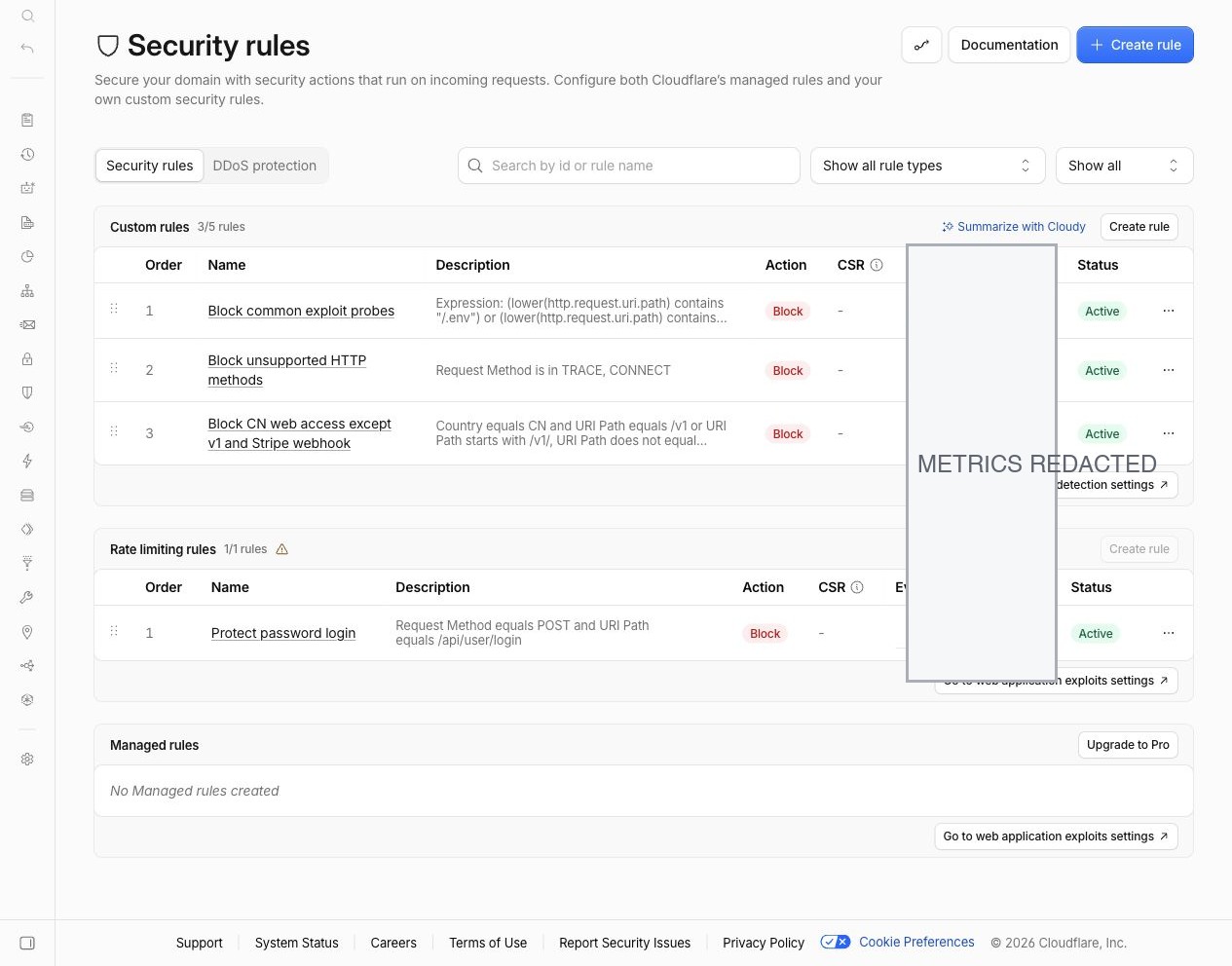Click Active status of Protect password login
1232x966 pixels.
[1096, 633]
